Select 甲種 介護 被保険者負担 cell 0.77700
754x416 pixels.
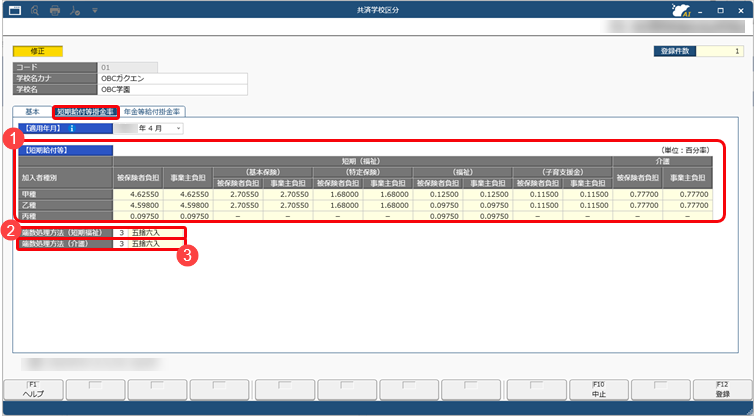coord(638,194)
